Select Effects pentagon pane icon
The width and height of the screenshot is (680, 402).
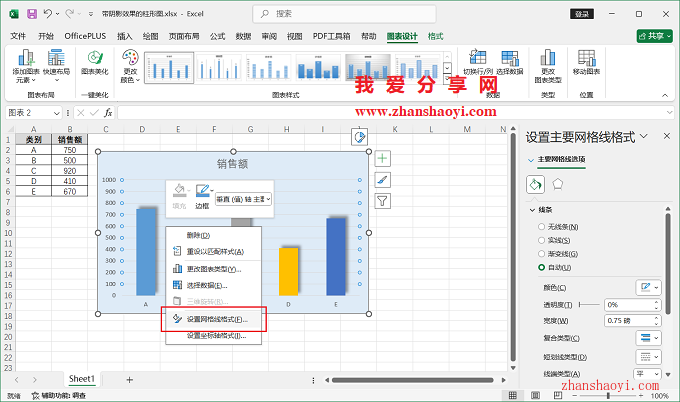click(558, 184)
